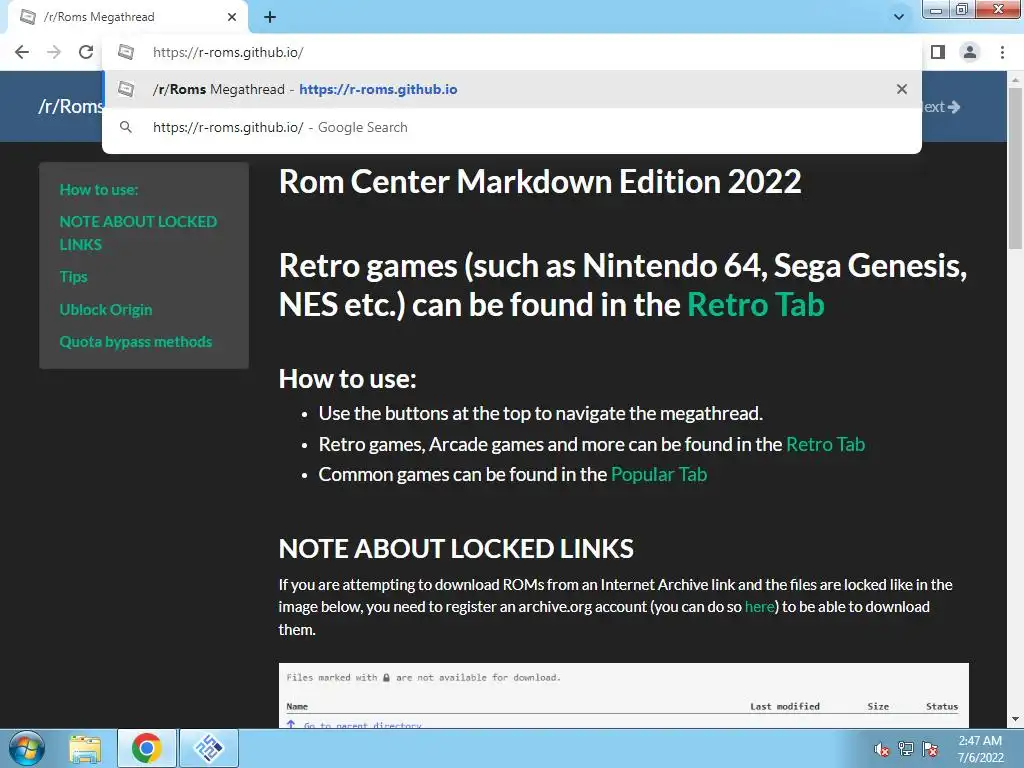Click the NOTE ABOUT LOCKED LINKS heading
The height and width of the screenshot is (768, 1024).
click(456, 549)
